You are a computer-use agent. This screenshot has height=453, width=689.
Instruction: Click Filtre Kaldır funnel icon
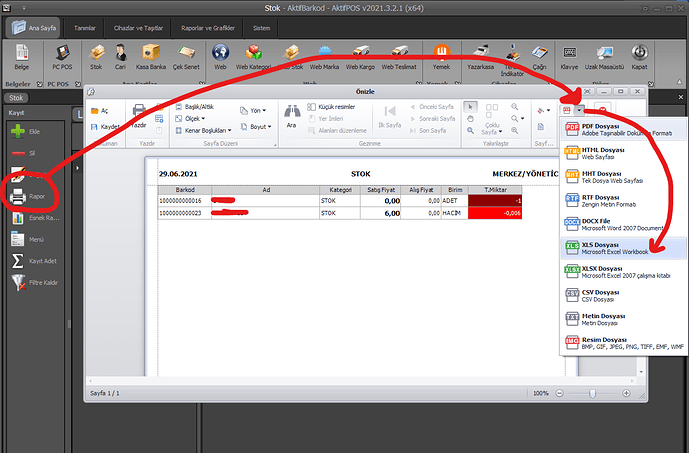[x=18, y=283]
